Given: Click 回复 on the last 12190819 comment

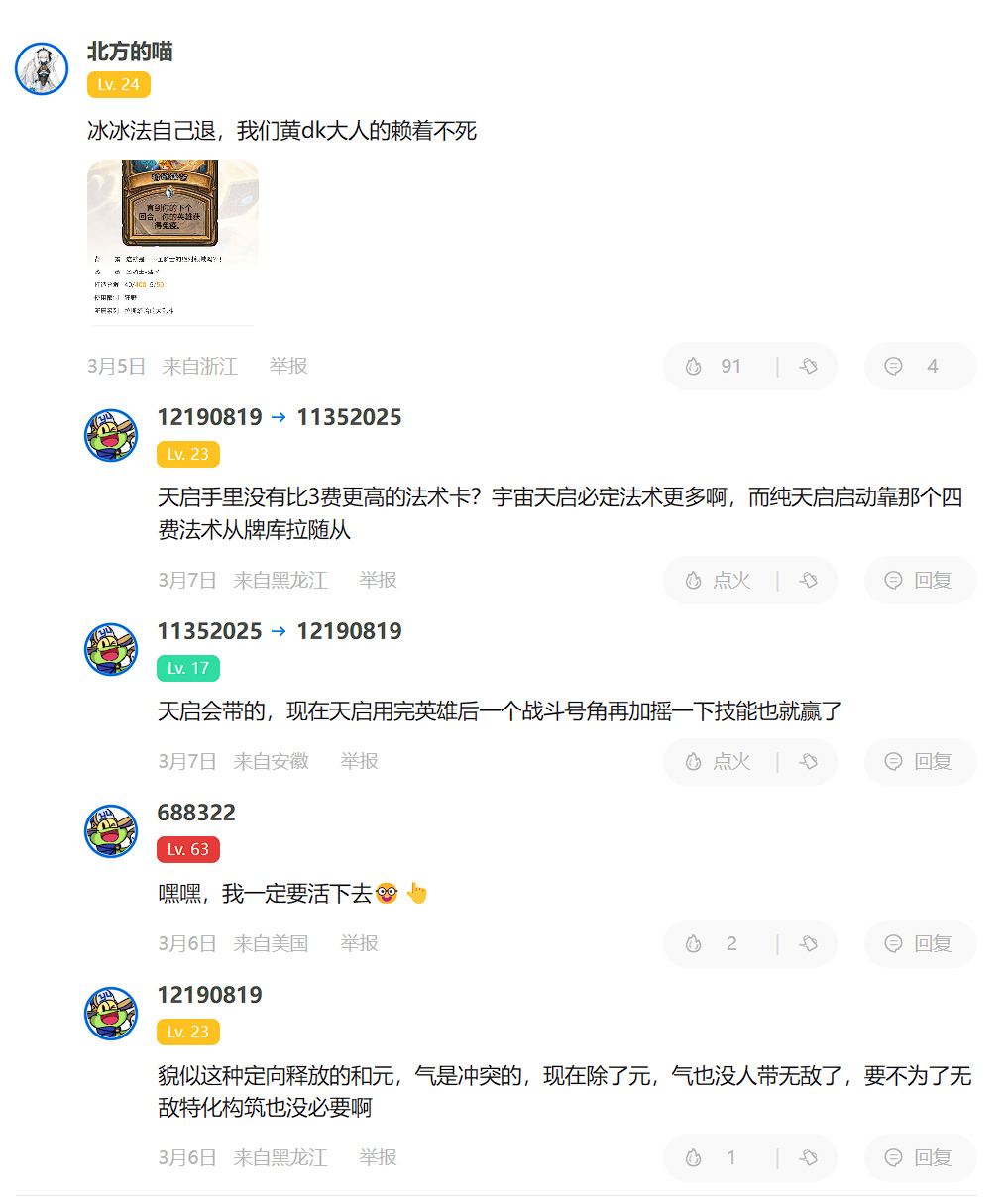Looking at the screenshot, I should tap(918, 1158).
